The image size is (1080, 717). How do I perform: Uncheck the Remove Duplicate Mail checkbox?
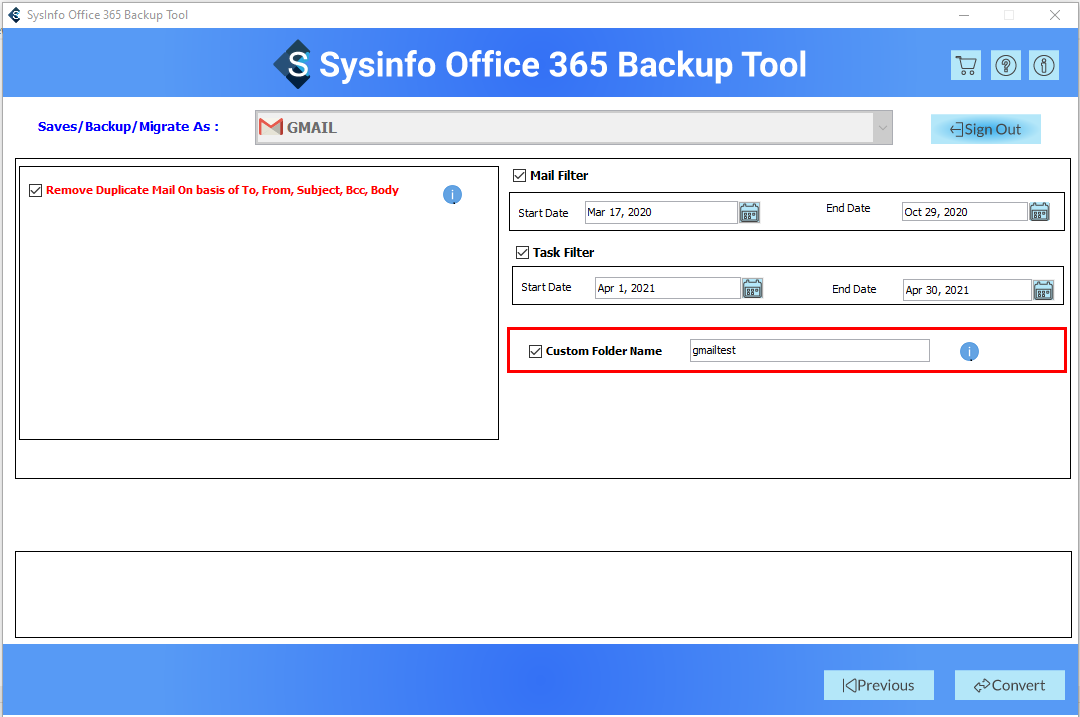36,191
